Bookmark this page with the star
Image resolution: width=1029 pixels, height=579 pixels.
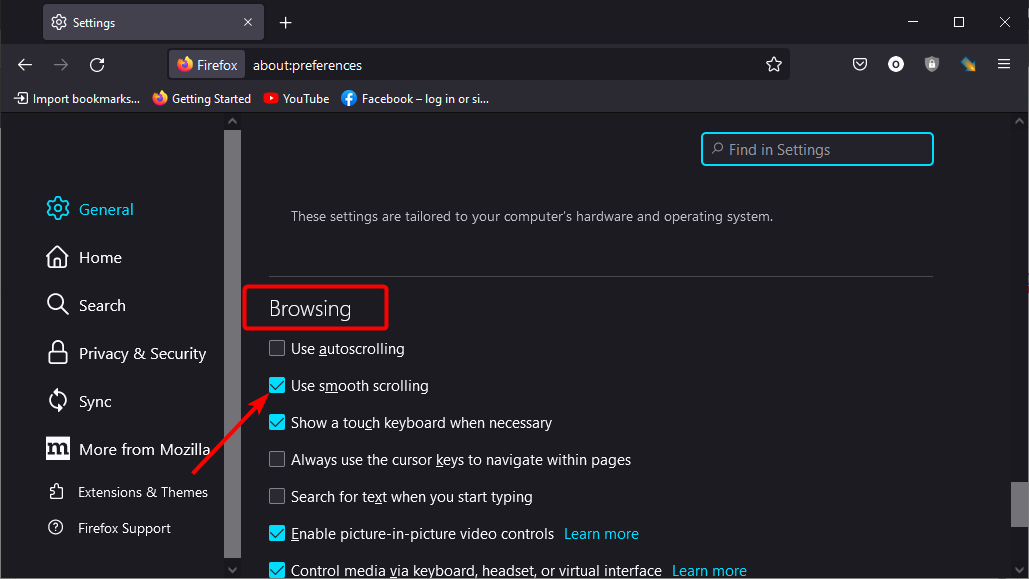click(x=774, y=64)
